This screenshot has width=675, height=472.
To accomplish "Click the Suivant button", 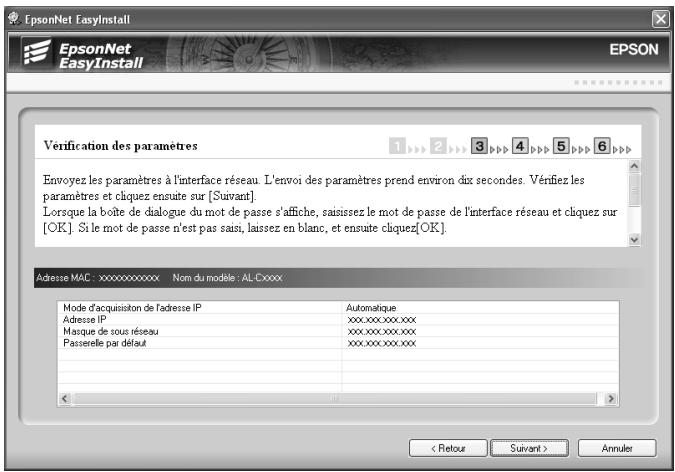I will pyautogui.click(x=529, y=448).
